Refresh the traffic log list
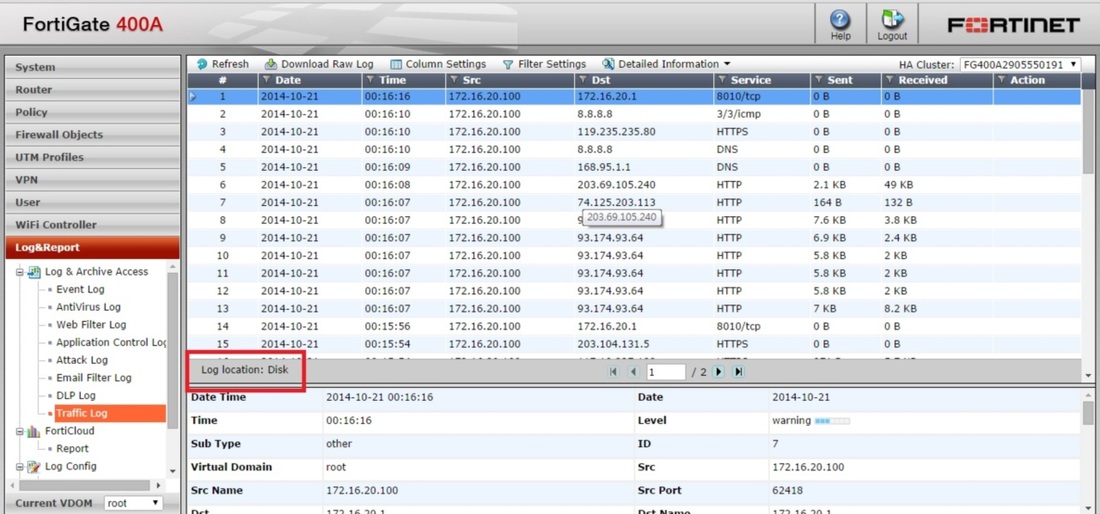1100x514 pixels. (222, 64)
